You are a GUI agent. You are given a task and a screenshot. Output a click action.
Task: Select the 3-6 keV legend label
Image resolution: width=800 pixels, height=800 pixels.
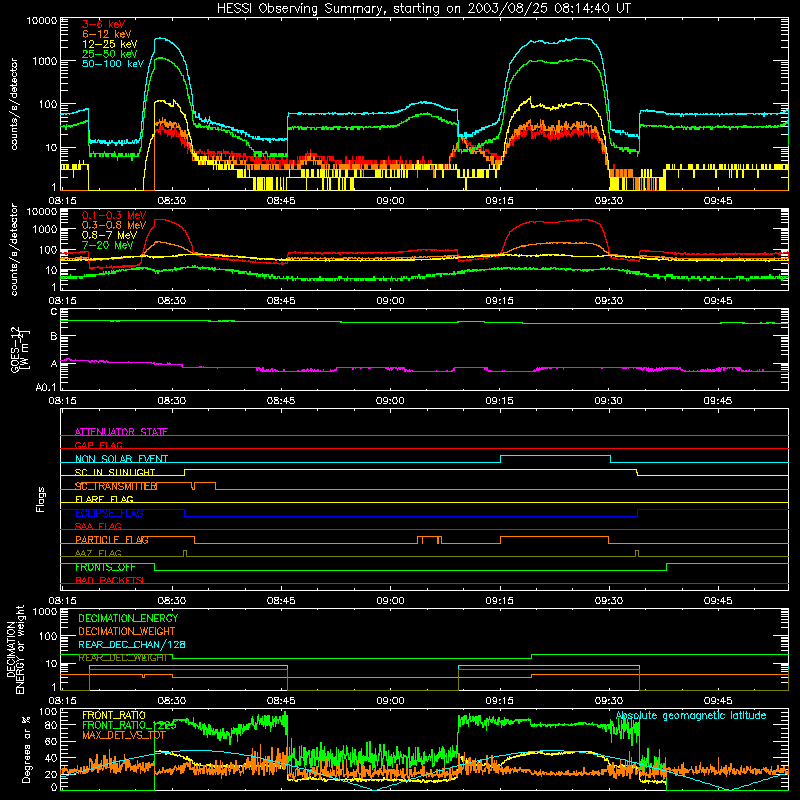[104, 24]
